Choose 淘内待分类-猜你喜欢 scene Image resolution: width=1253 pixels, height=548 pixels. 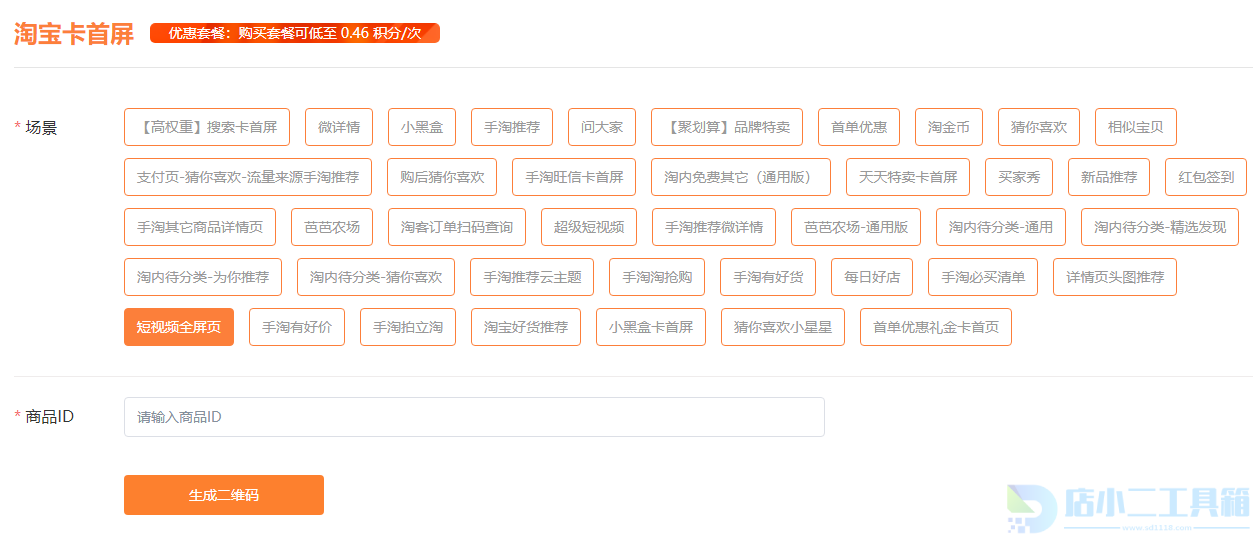(376, 277)
